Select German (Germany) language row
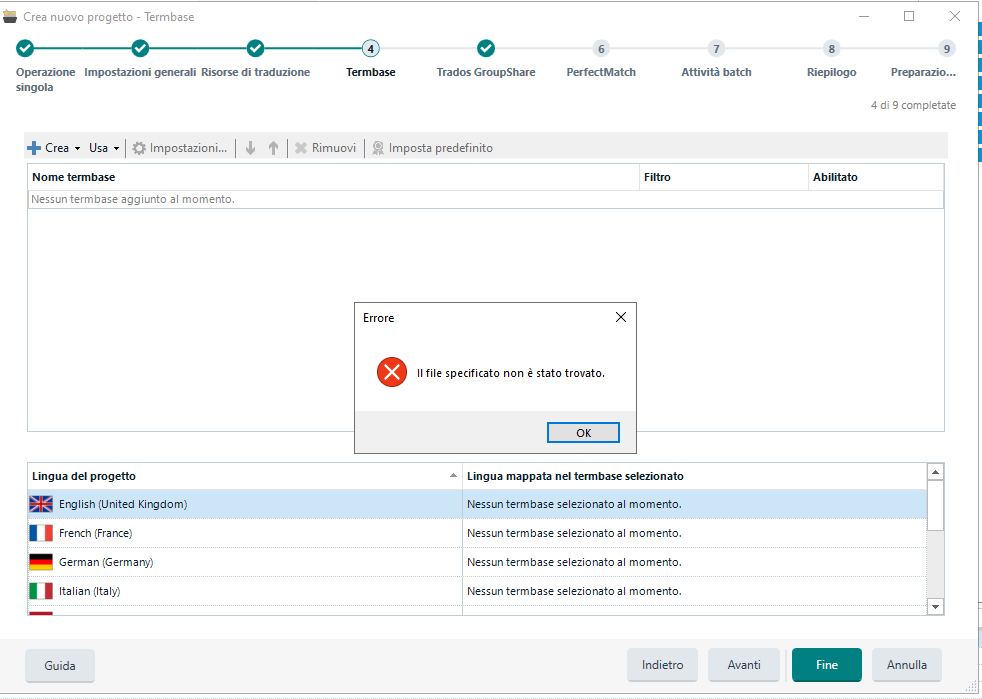The height and width of the screenshot is (699, 982). coord(477,562)
